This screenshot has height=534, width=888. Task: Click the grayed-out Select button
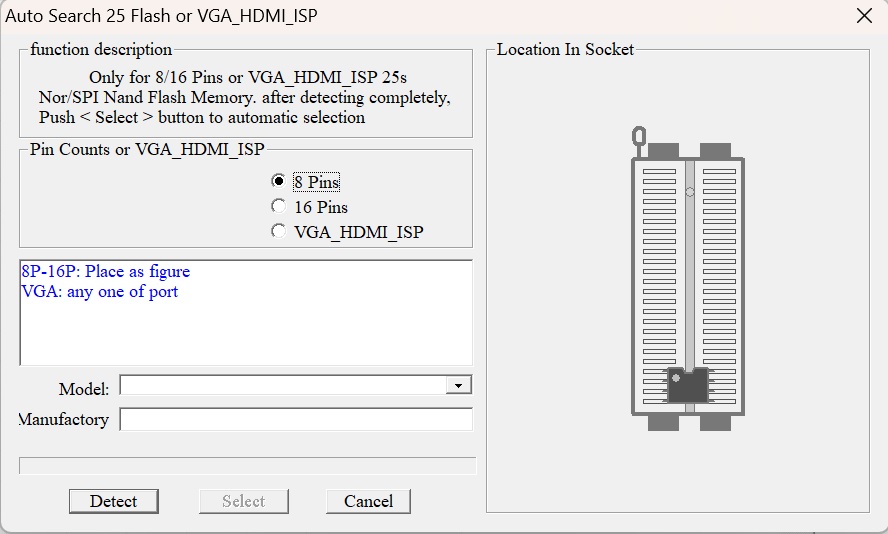tap(243, 501)
